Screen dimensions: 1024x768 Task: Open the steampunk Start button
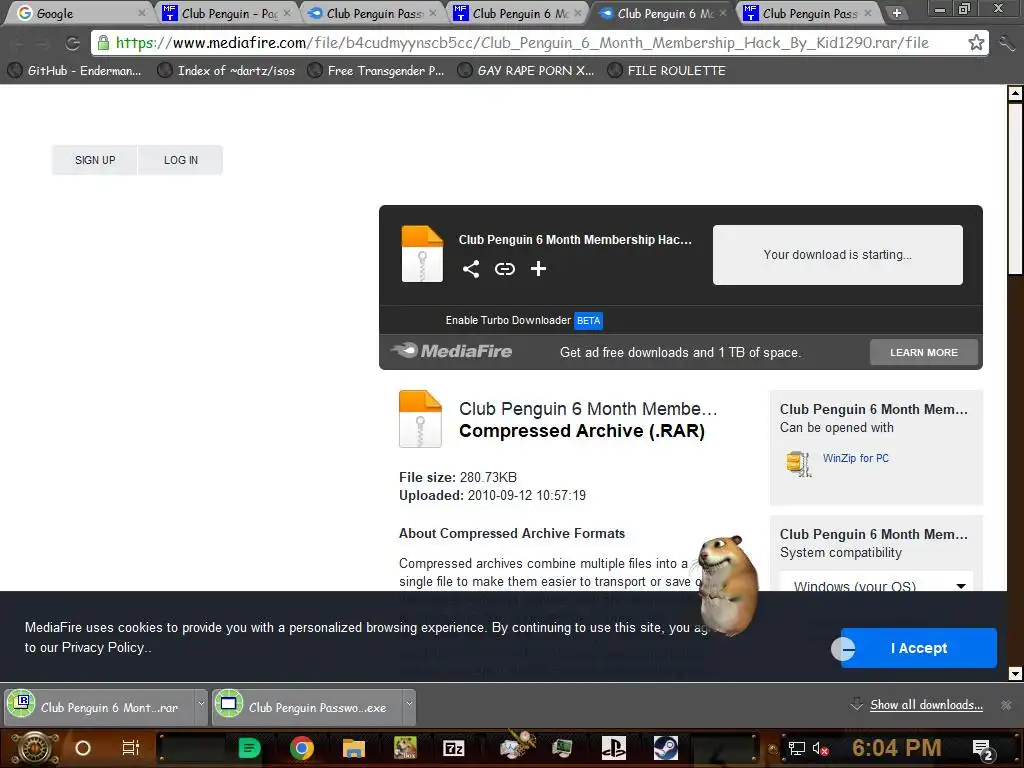[35, 748]
